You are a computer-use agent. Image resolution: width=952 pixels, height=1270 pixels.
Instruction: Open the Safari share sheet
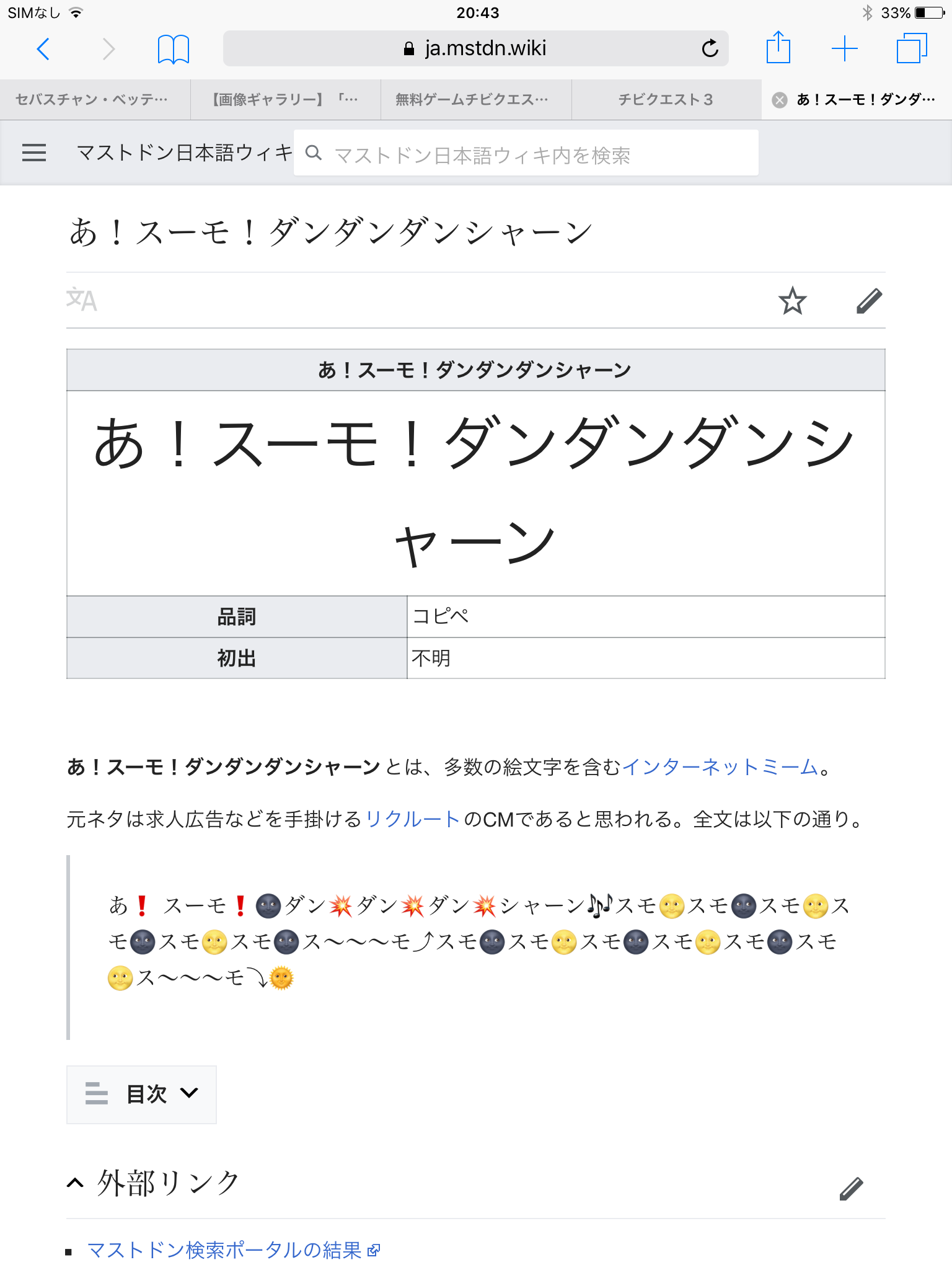778,48
